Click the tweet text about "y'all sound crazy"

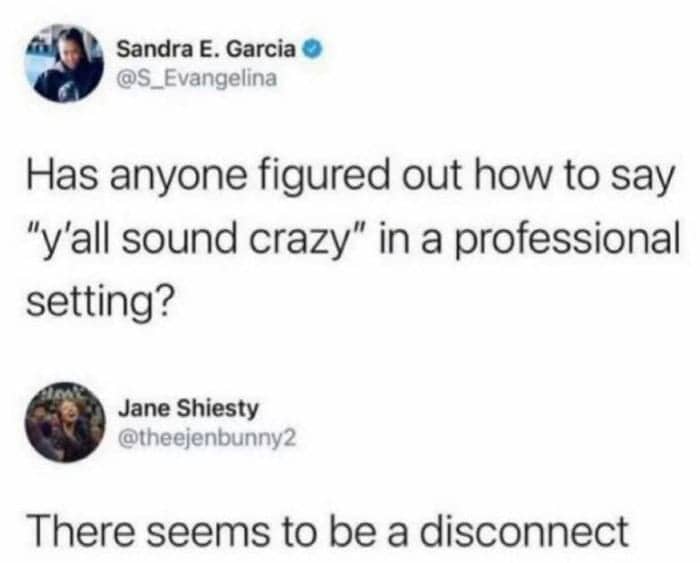click(353, 238)
